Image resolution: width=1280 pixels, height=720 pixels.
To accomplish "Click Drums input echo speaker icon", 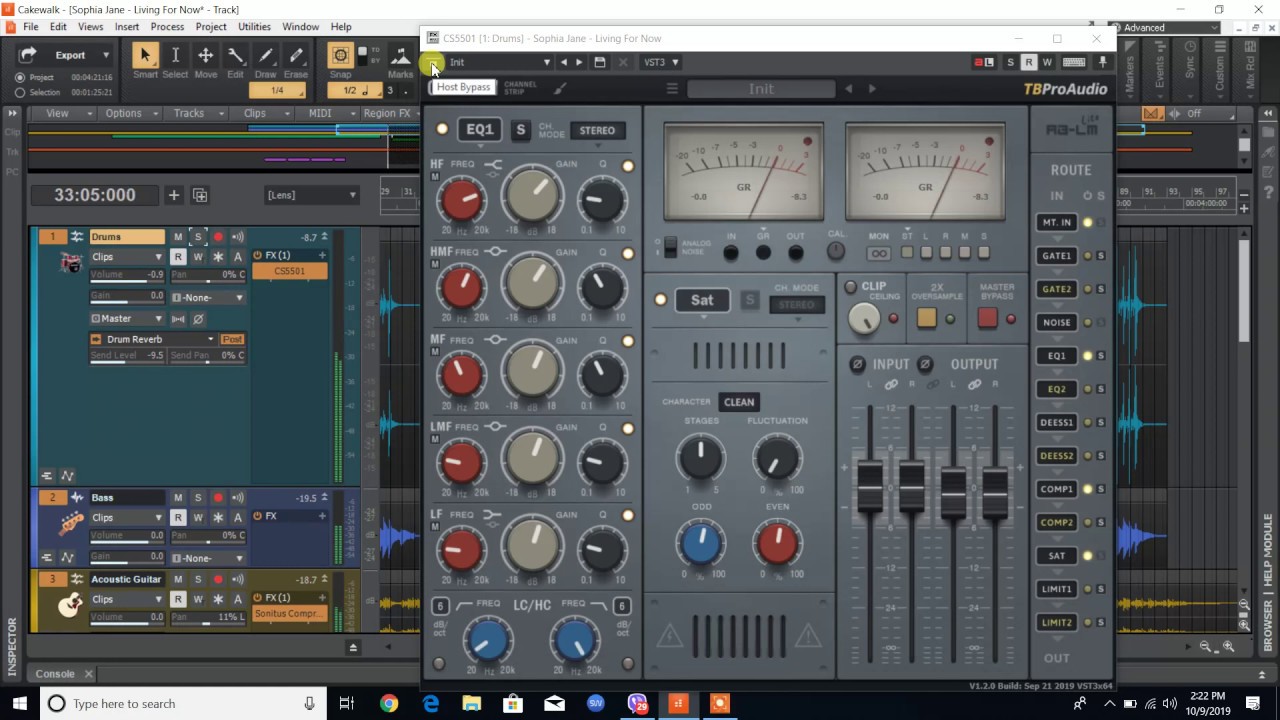I will point(238,237).
